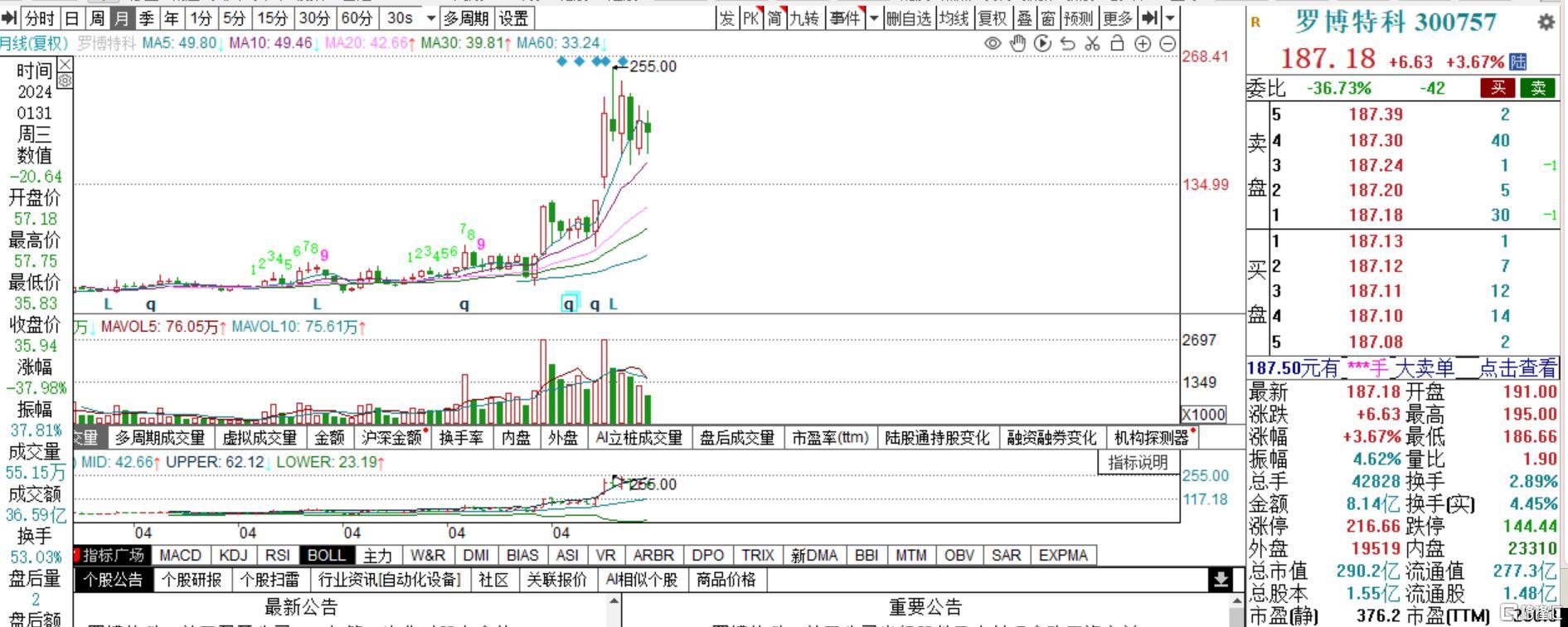Open settings gear beside 罗博特科 300757

pos(1546,22)
